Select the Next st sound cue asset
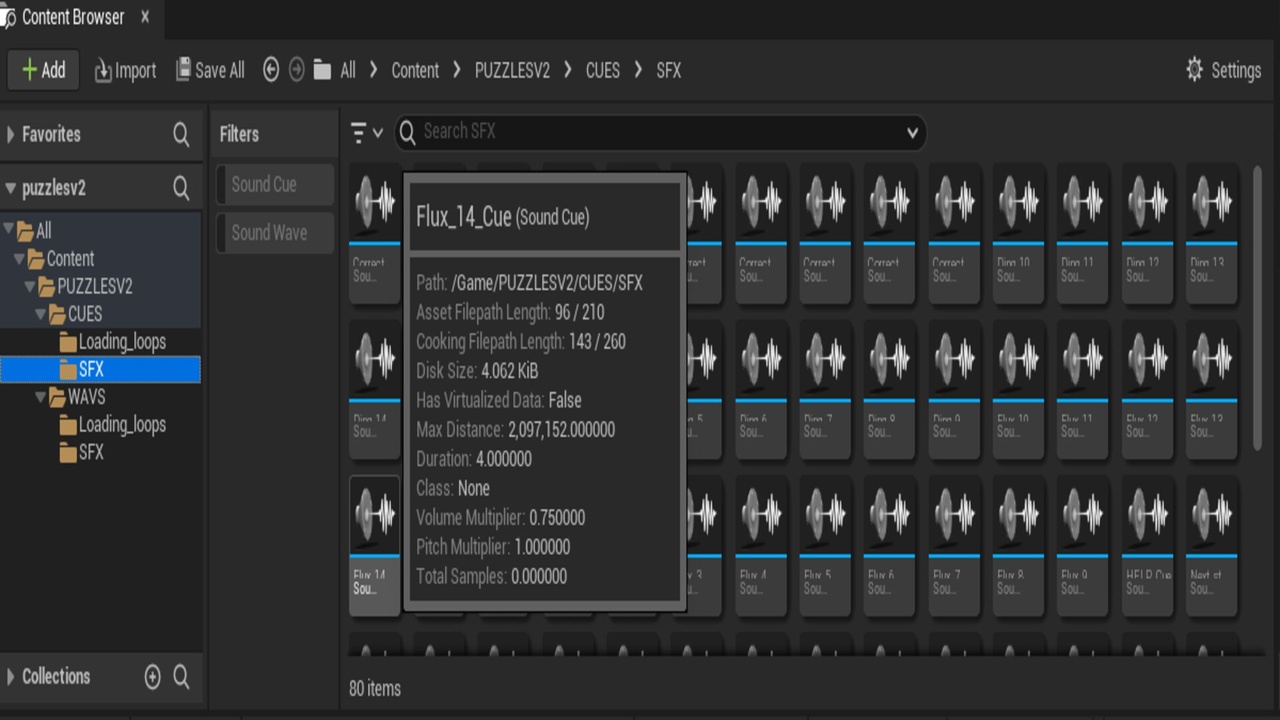 coord(1211,546)
